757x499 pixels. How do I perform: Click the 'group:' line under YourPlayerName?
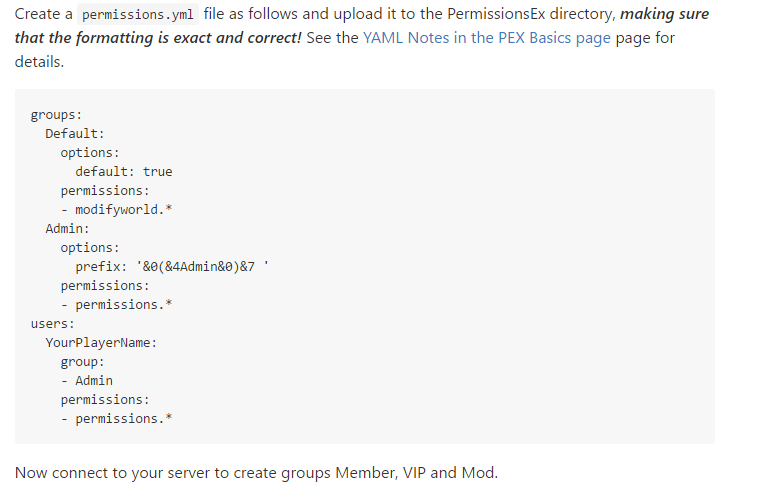(x=82, y=362)
